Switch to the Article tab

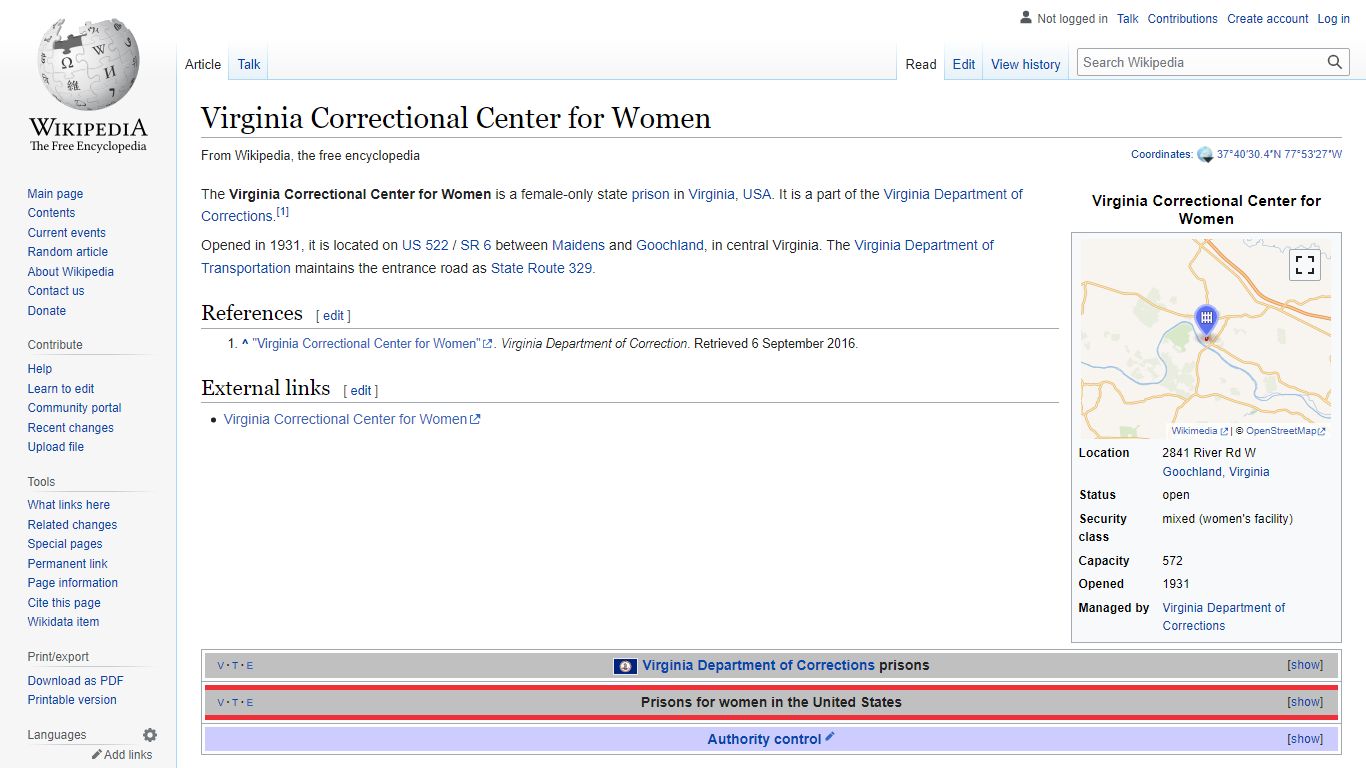coord(203,64)
